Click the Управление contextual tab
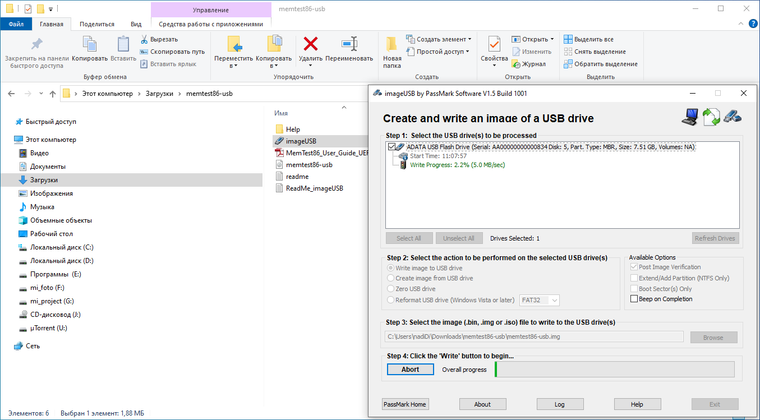Viewport: 760px width, 420px height. [x=211, y=10]
